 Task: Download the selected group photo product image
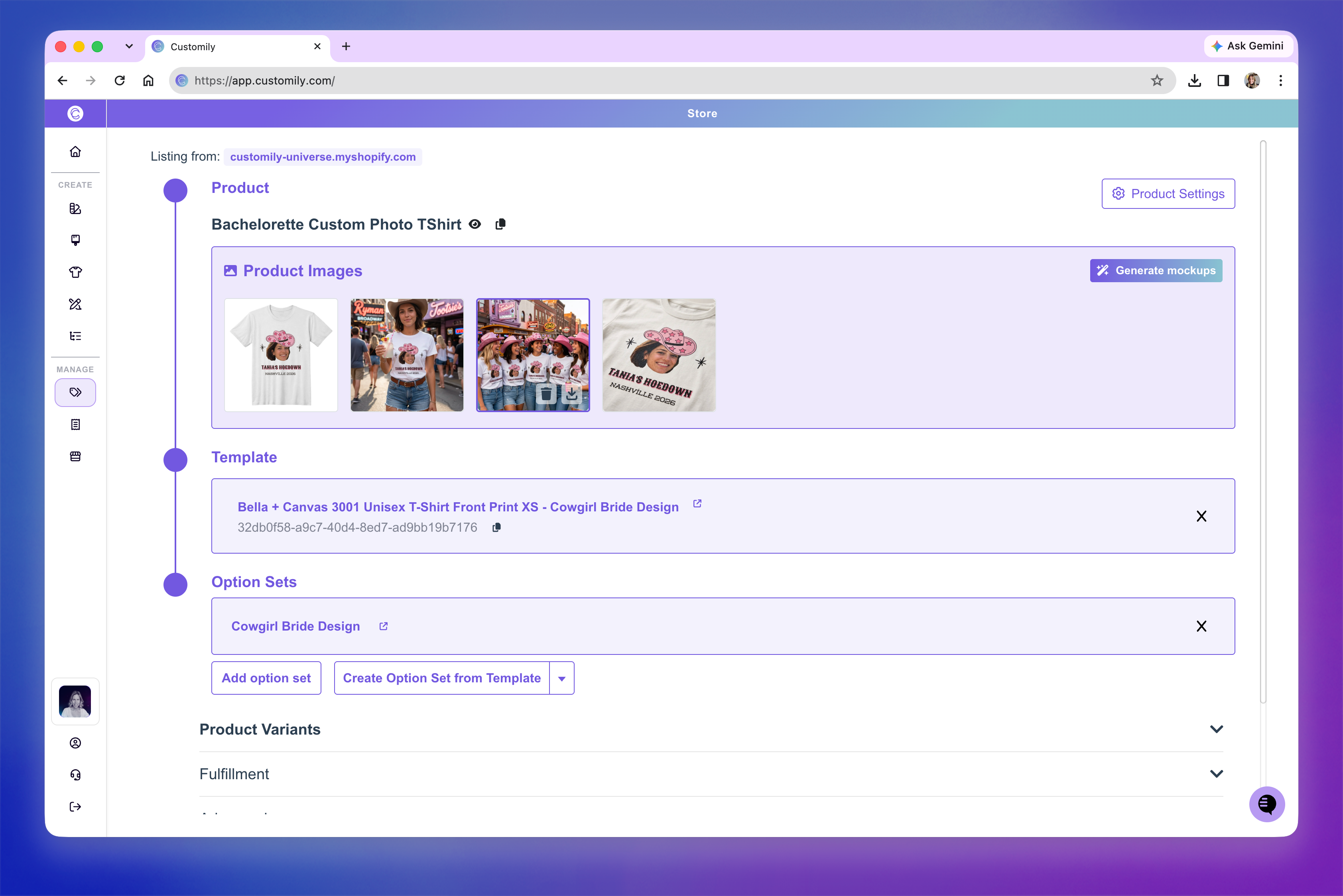[x=572, y=393]
